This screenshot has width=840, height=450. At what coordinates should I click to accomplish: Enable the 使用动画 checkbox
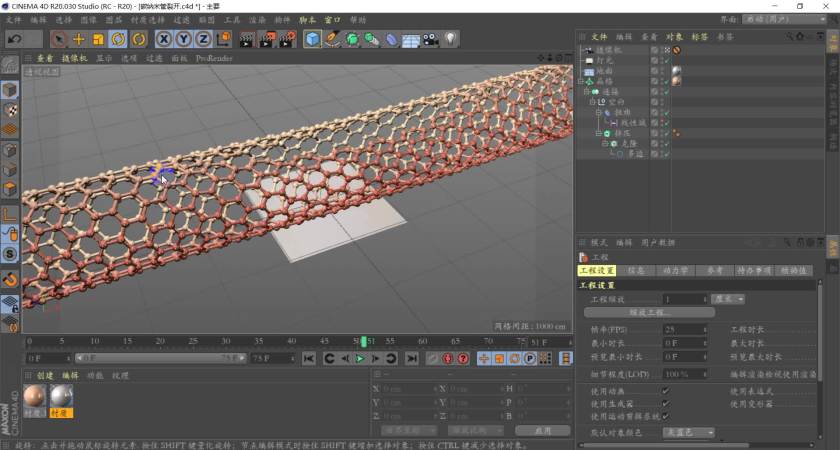pyautogui.click(x=666, y=391)
